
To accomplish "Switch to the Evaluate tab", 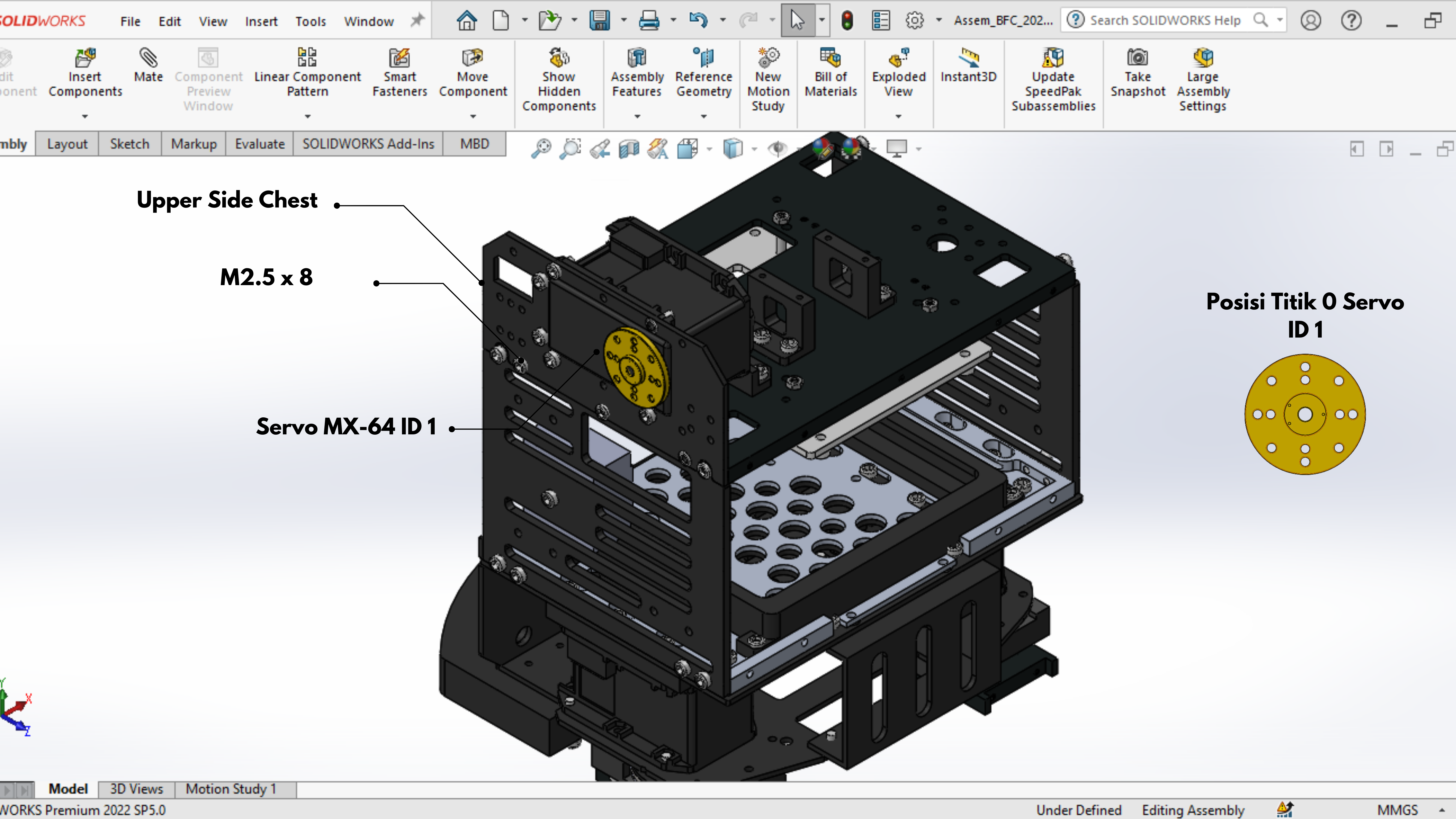I will tap(259, 144).
